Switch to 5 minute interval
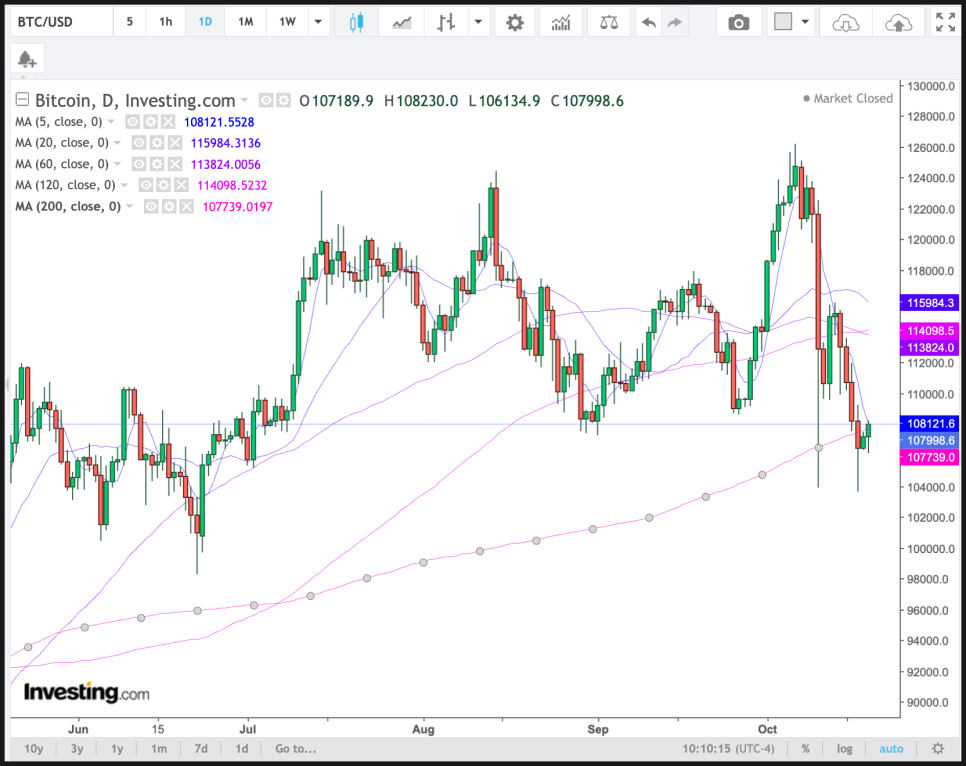Viewport: 966px width, 766px height. (129, 22)
